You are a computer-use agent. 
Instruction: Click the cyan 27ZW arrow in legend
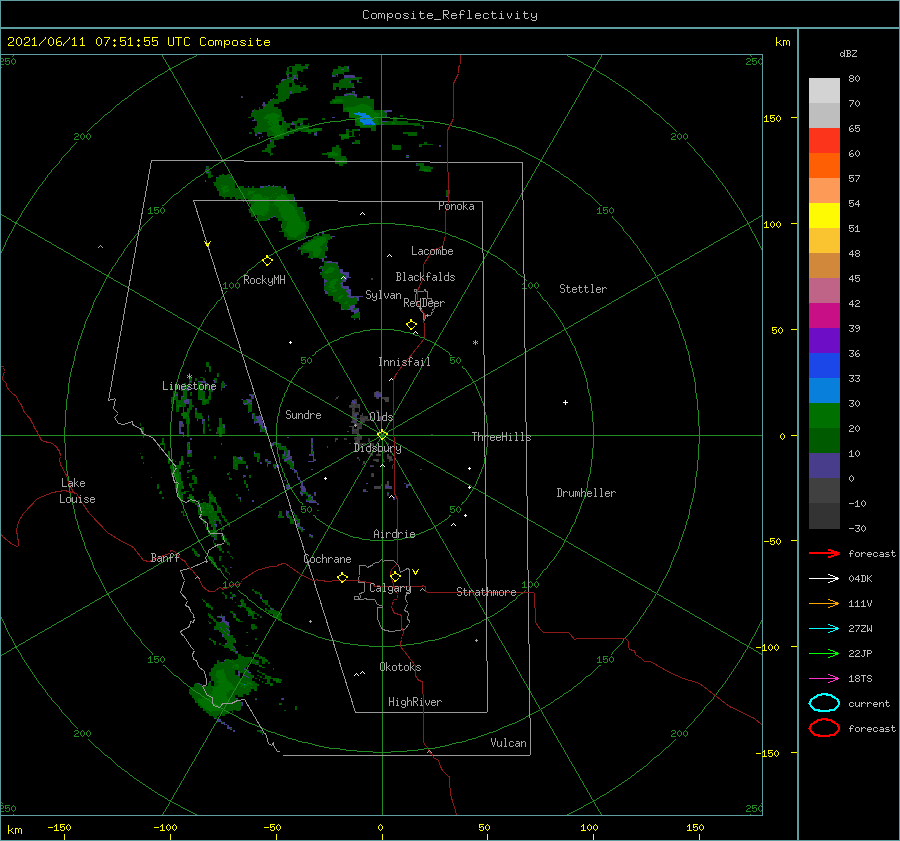(x=824, y=629)
